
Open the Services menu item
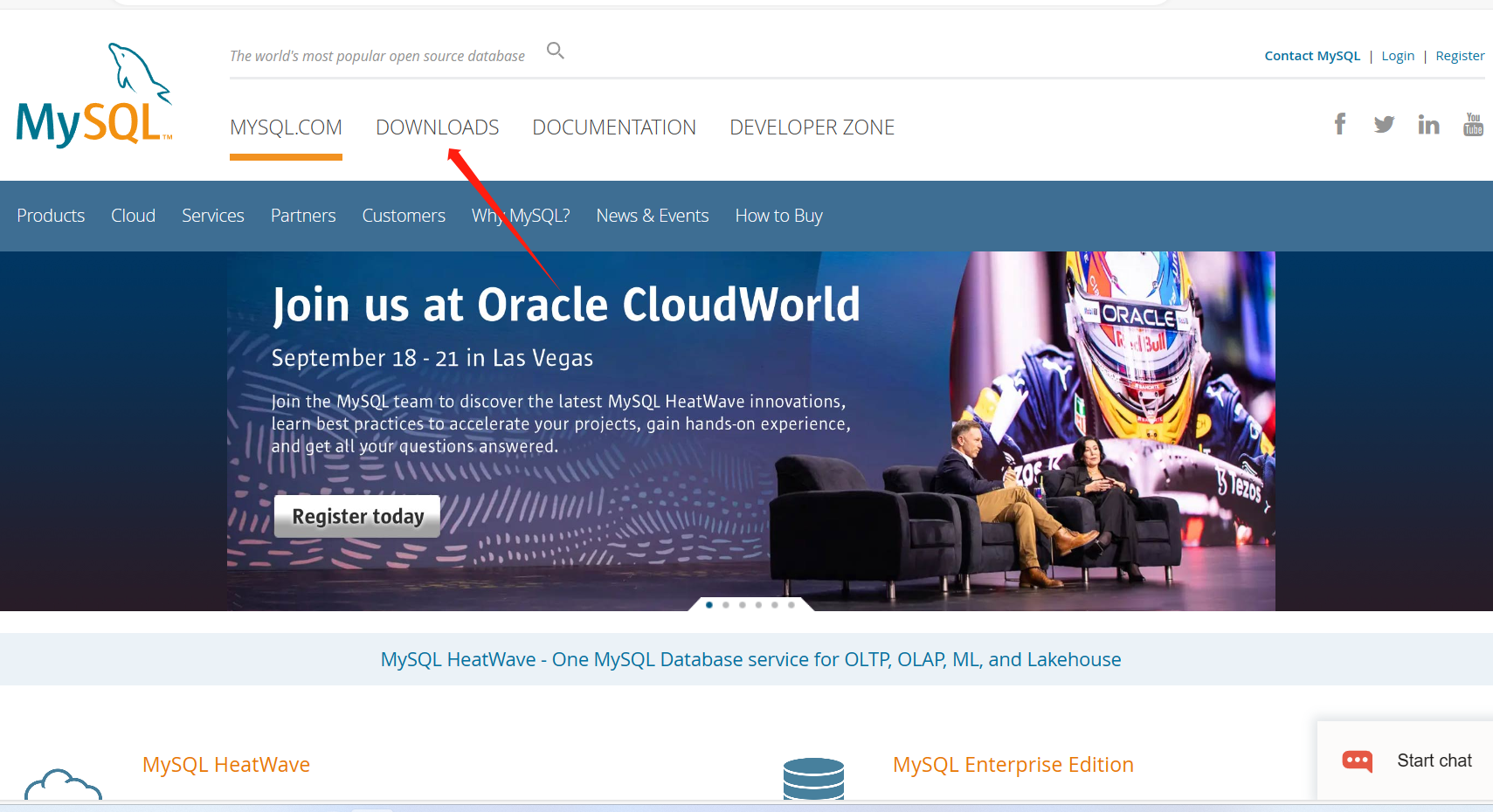point(213,216)
